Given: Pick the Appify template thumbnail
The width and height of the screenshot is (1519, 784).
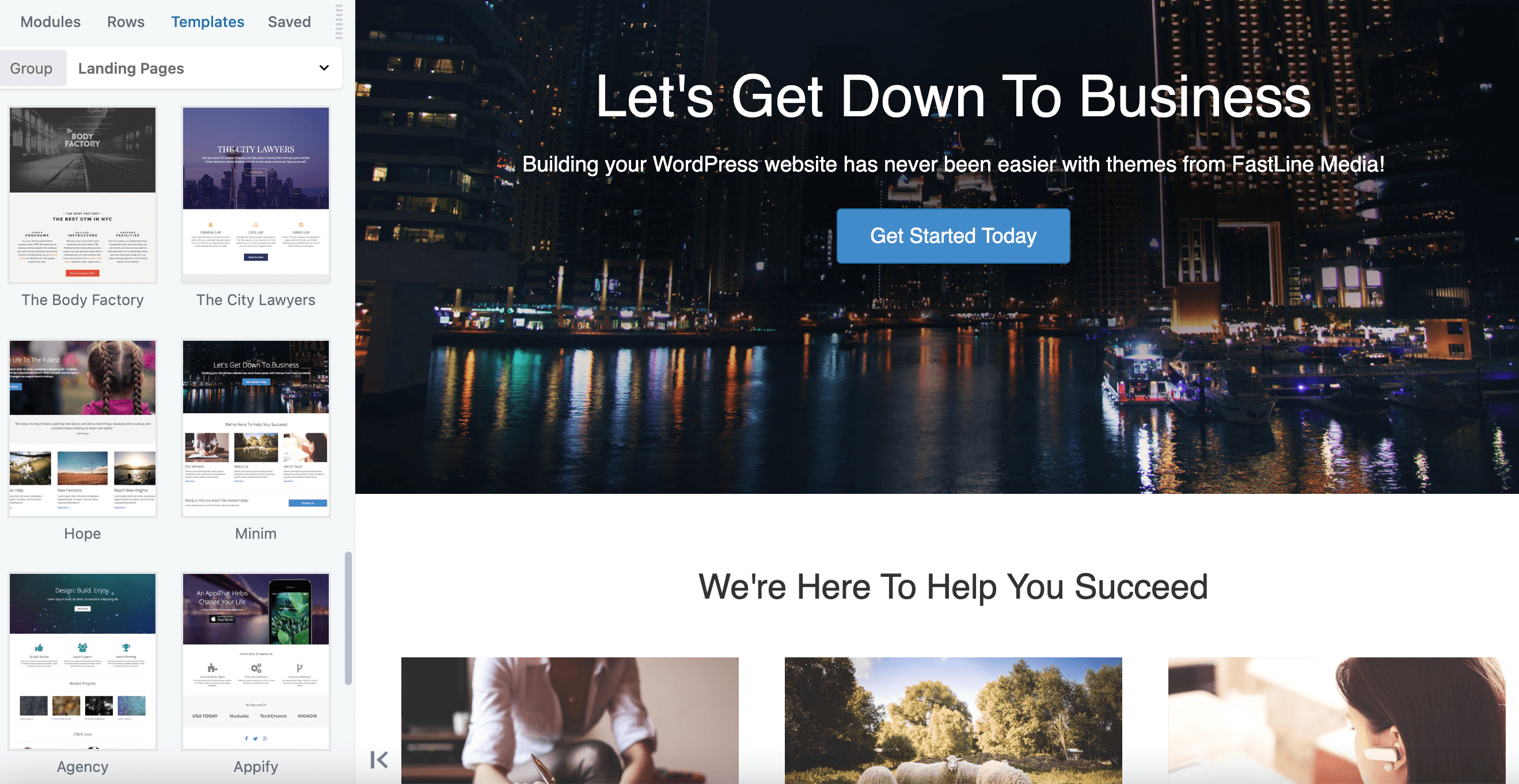Looking at the screenshot, I should [x=256, y=661].
